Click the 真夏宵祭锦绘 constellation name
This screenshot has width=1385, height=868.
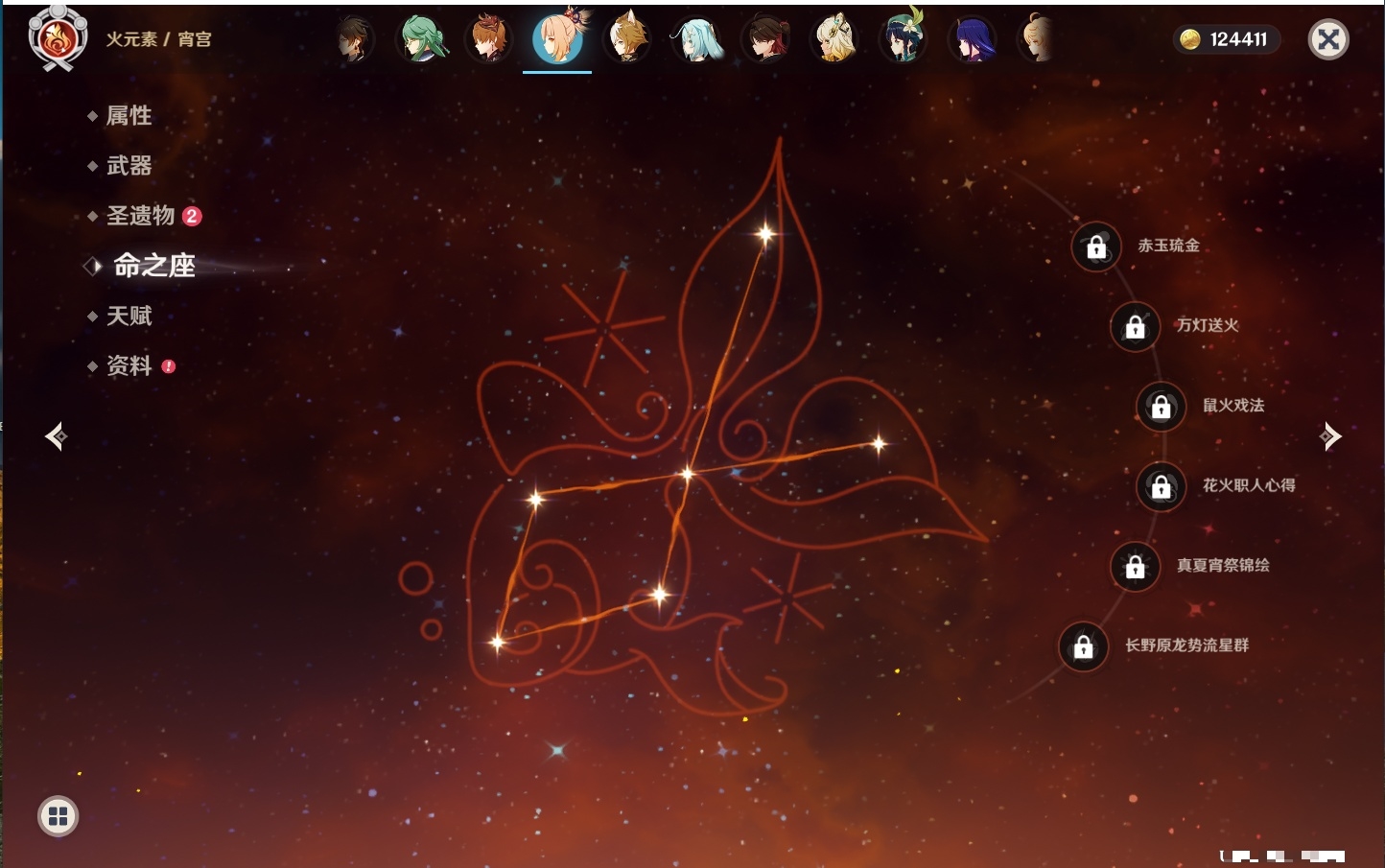1223,565
